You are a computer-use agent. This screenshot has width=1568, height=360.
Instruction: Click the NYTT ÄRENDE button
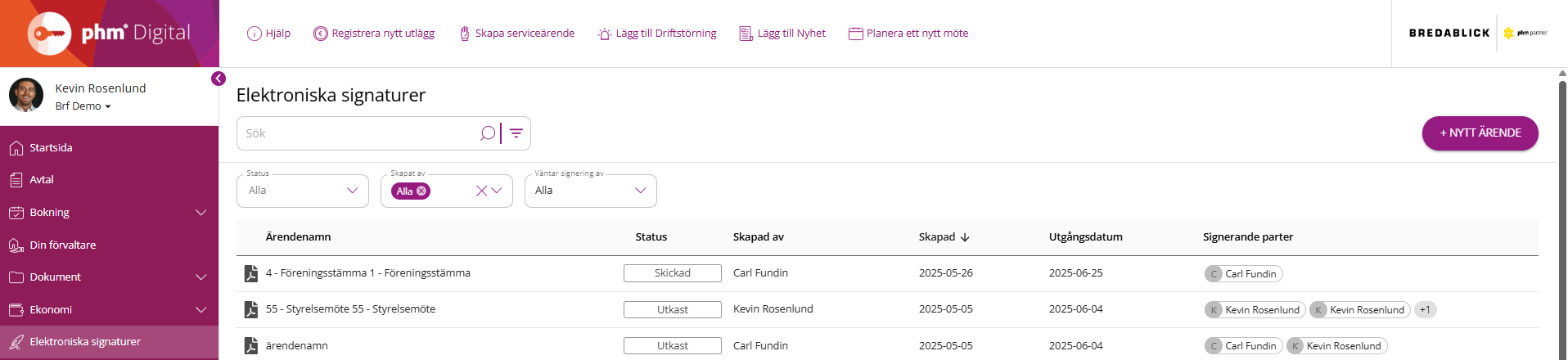pyautogui.click(x=1480, y=133)
